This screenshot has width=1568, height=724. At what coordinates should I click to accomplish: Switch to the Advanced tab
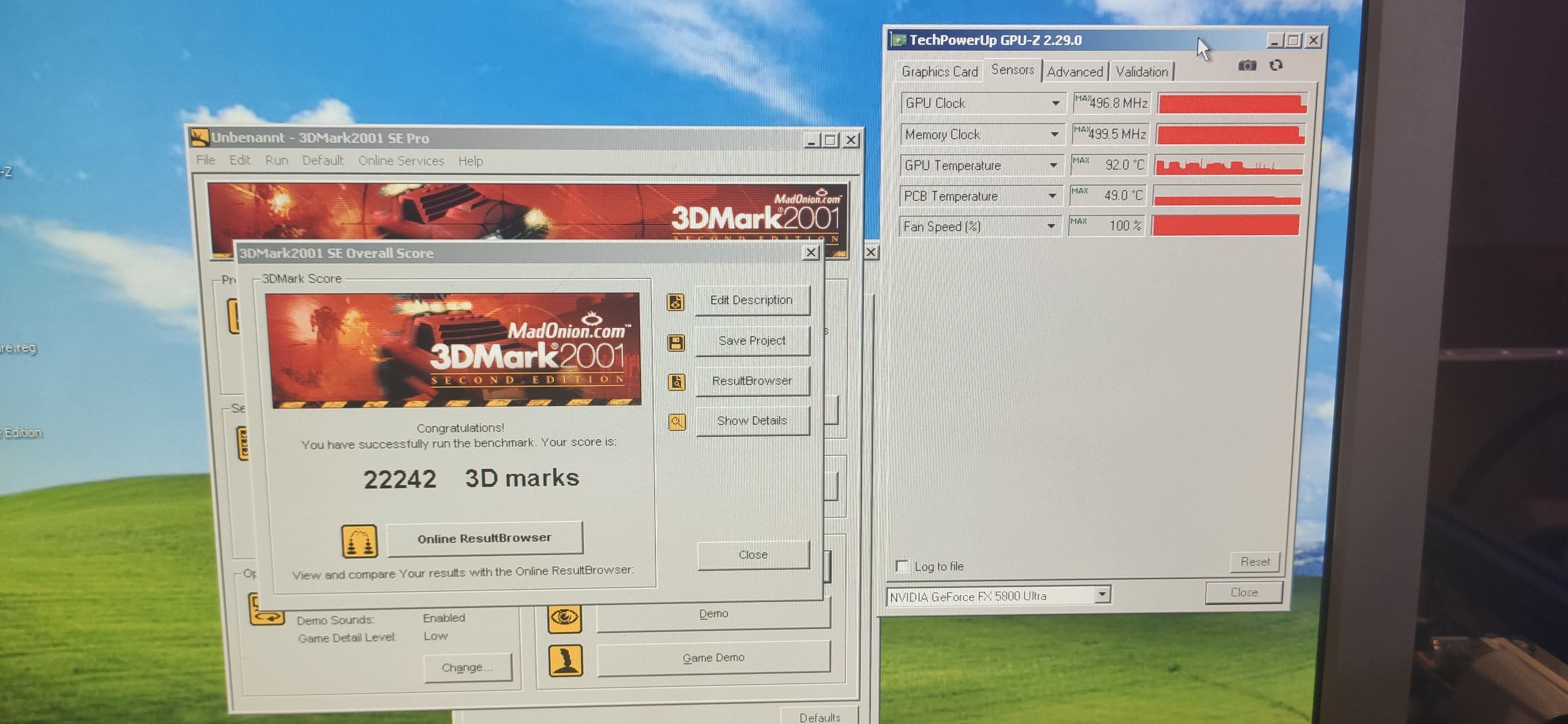pos(1075,72)
